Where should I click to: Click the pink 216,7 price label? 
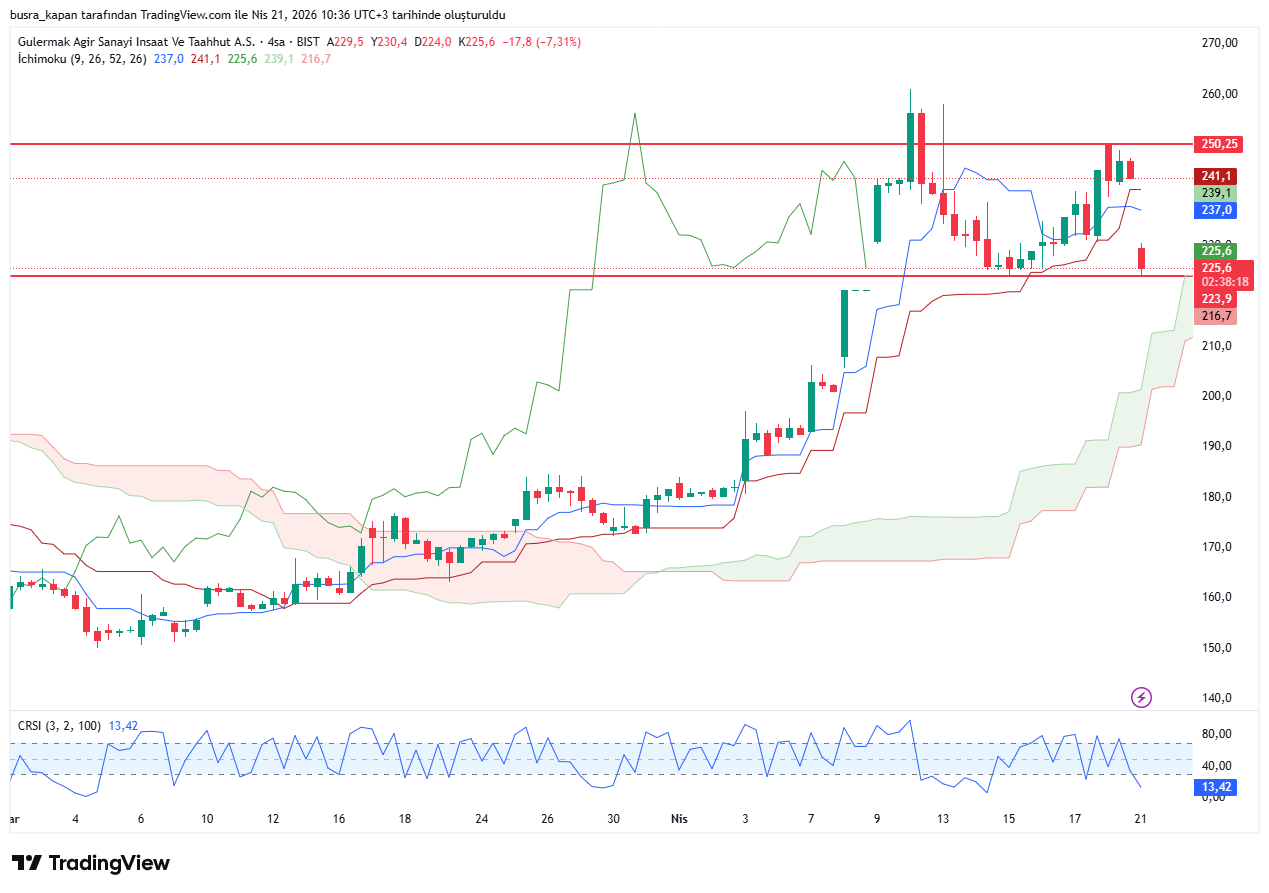click(1216, 316)
